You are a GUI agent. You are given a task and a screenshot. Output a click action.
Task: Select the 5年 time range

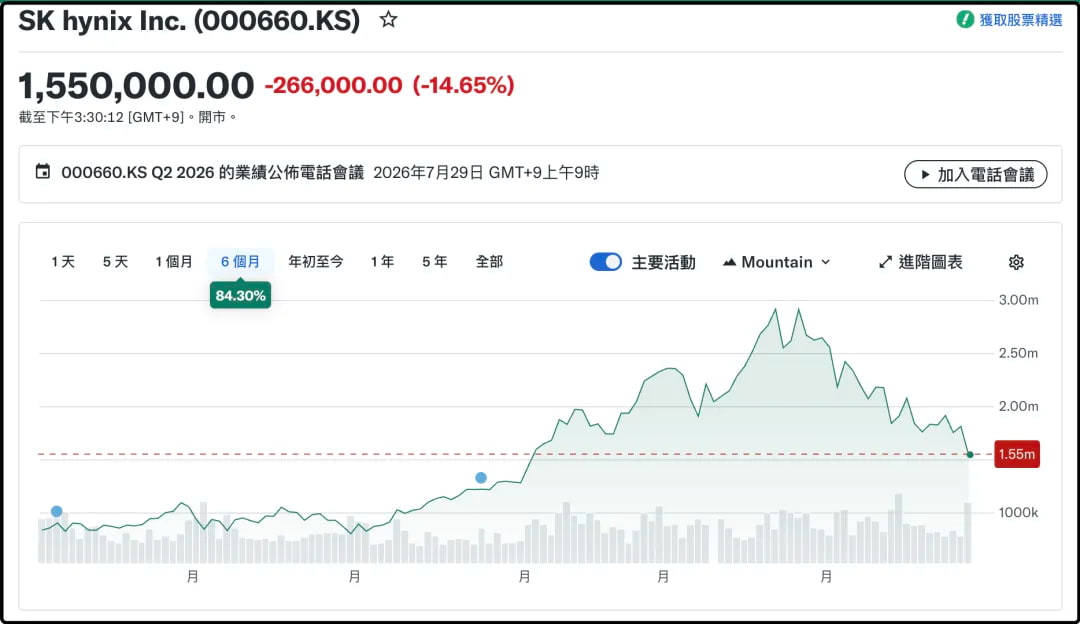[x=435, y=262]
